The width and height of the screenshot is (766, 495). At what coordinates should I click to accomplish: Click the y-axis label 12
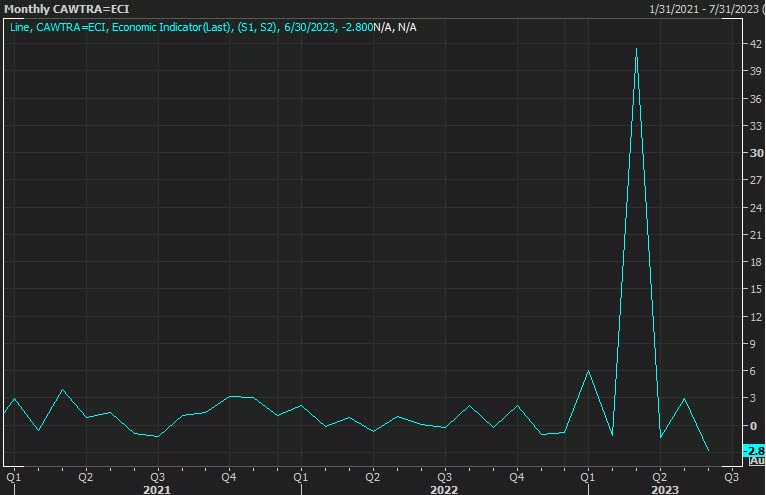pyautogui.click(x=756, y=317)
